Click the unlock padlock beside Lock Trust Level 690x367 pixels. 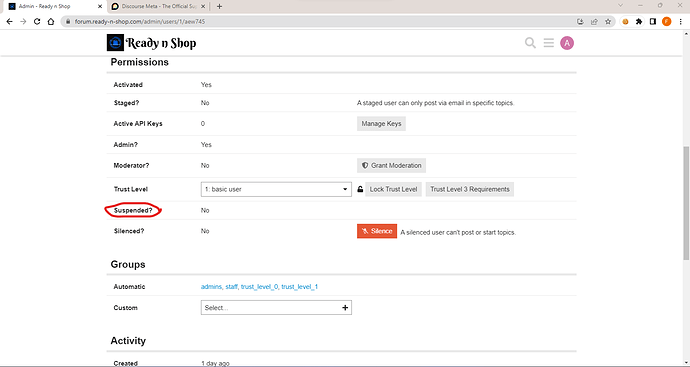[360, 189]
